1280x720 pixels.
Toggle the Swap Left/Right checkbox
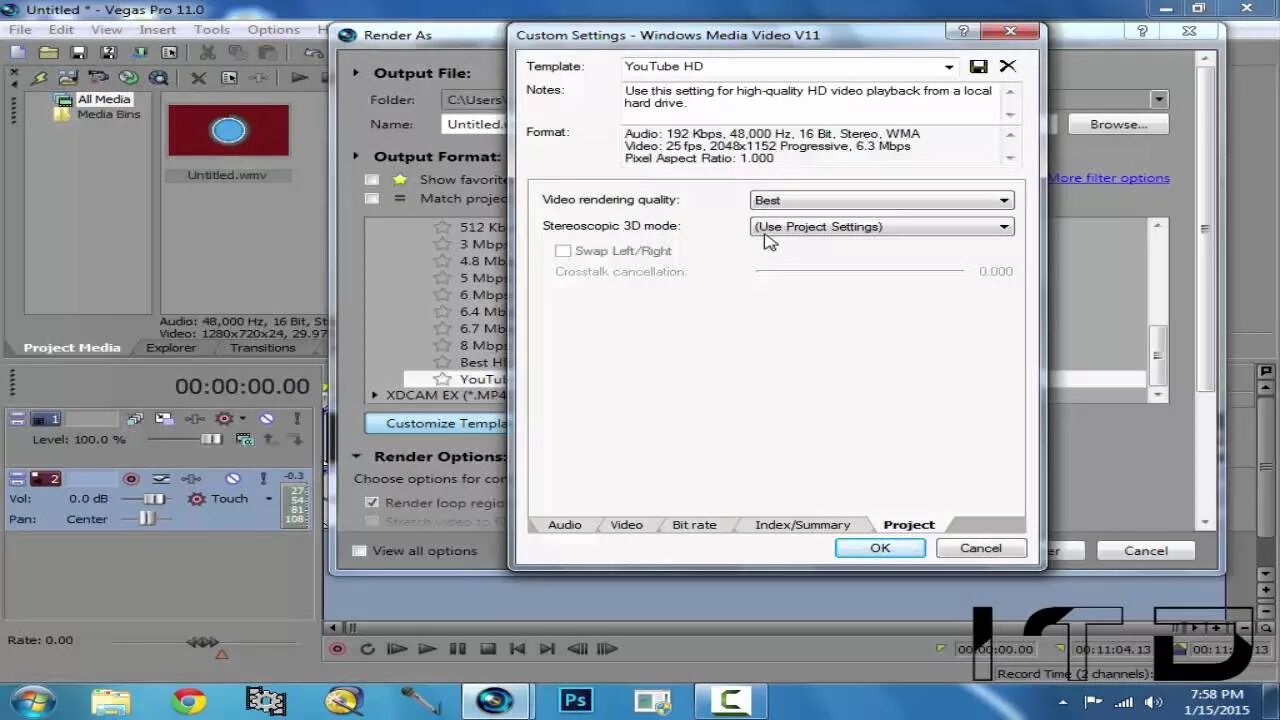tap(563, 251)
